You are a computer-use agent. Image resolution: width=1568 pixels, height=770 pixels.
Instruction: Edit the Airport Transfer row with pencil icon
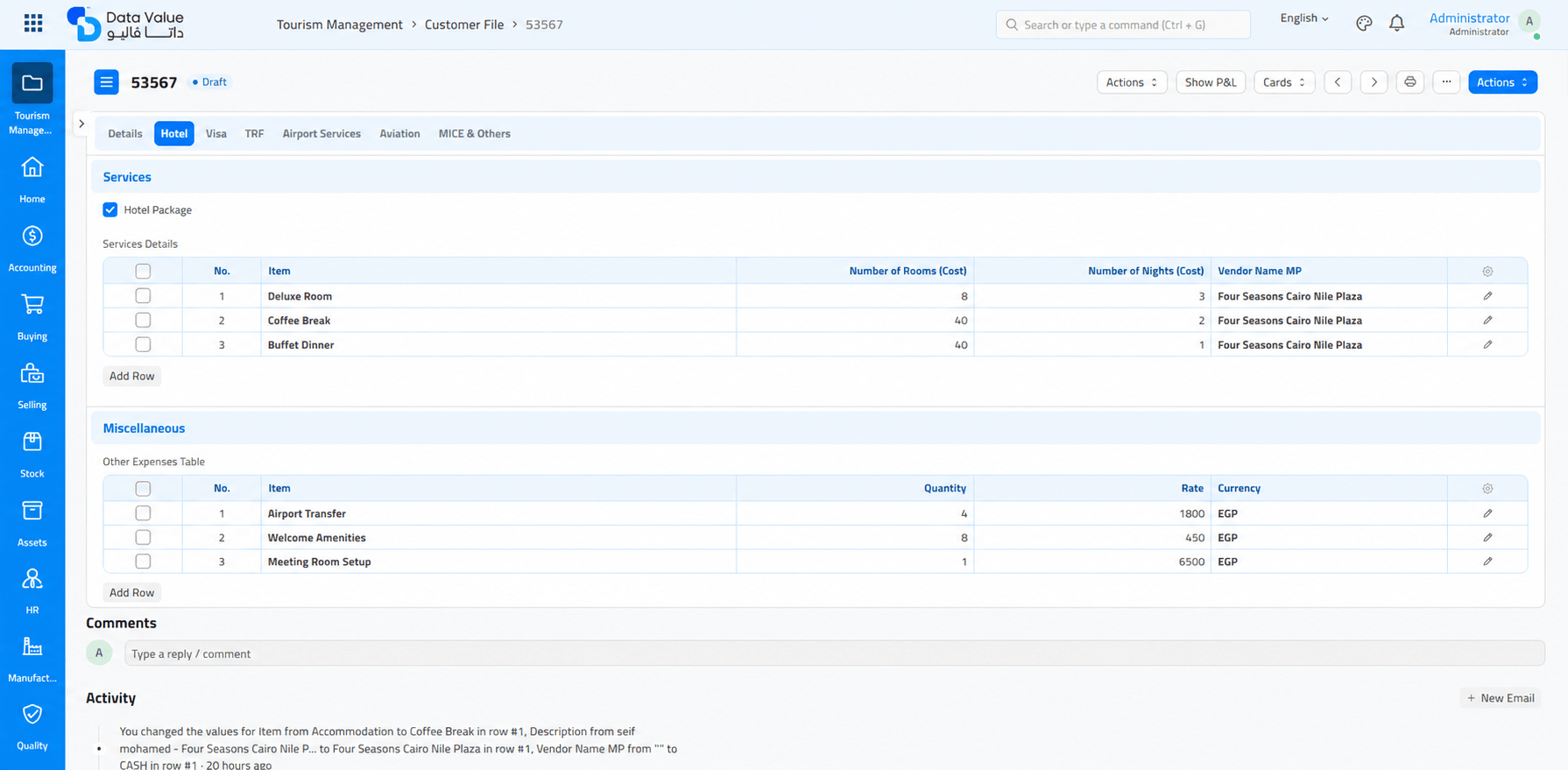coord(1487,513)
